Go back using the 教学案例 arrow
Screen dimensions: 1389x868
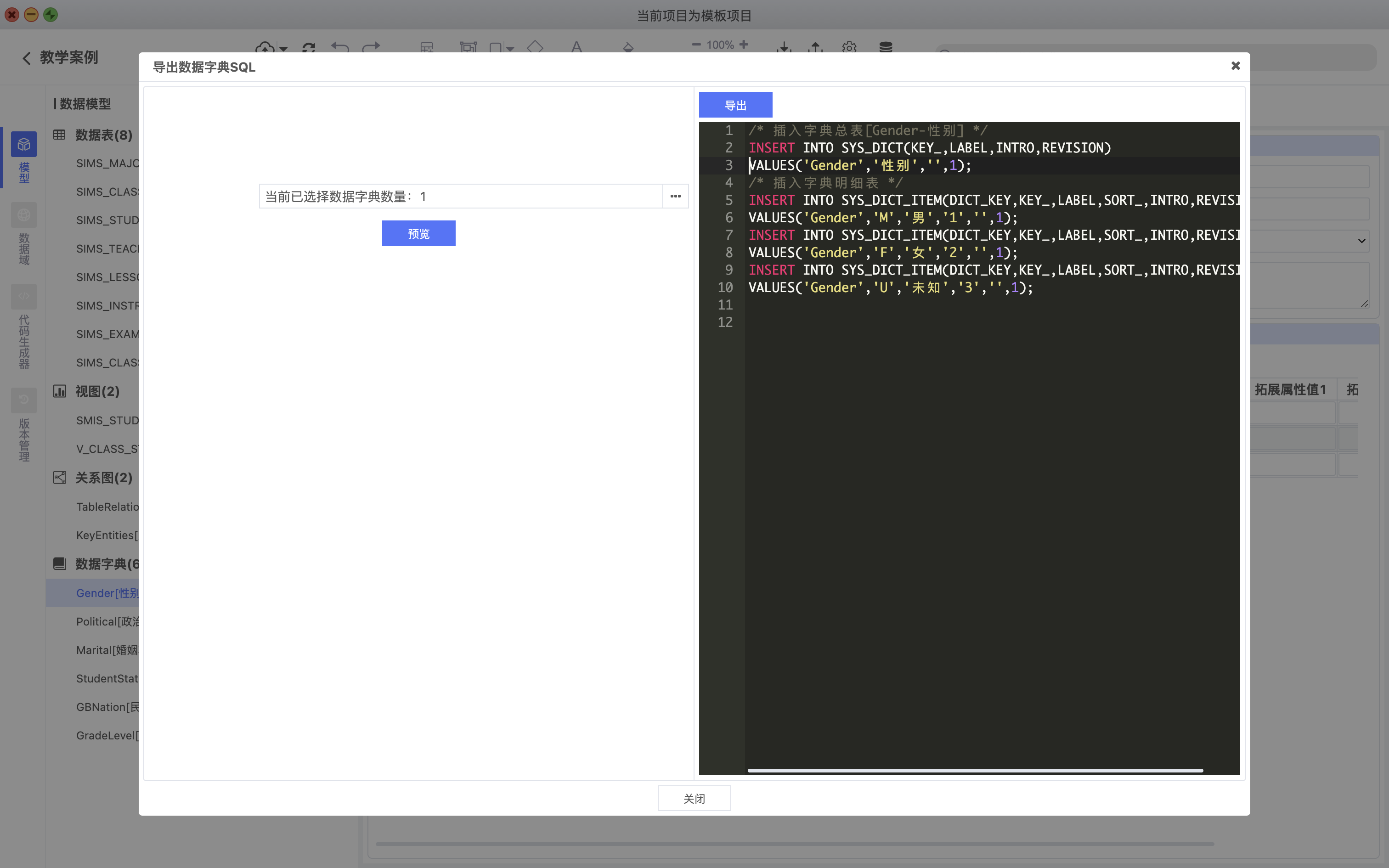(x=26, y=58)
